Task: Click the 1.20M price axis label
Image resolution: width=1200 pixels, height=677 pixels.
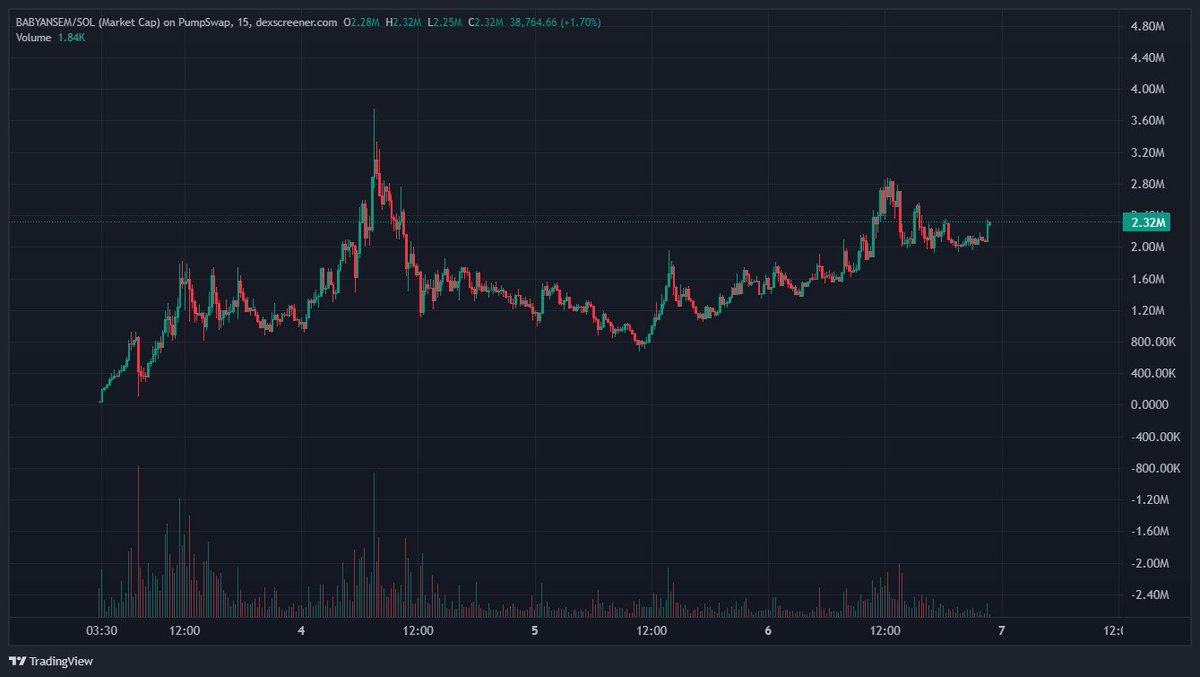Action: point(1148,311)
